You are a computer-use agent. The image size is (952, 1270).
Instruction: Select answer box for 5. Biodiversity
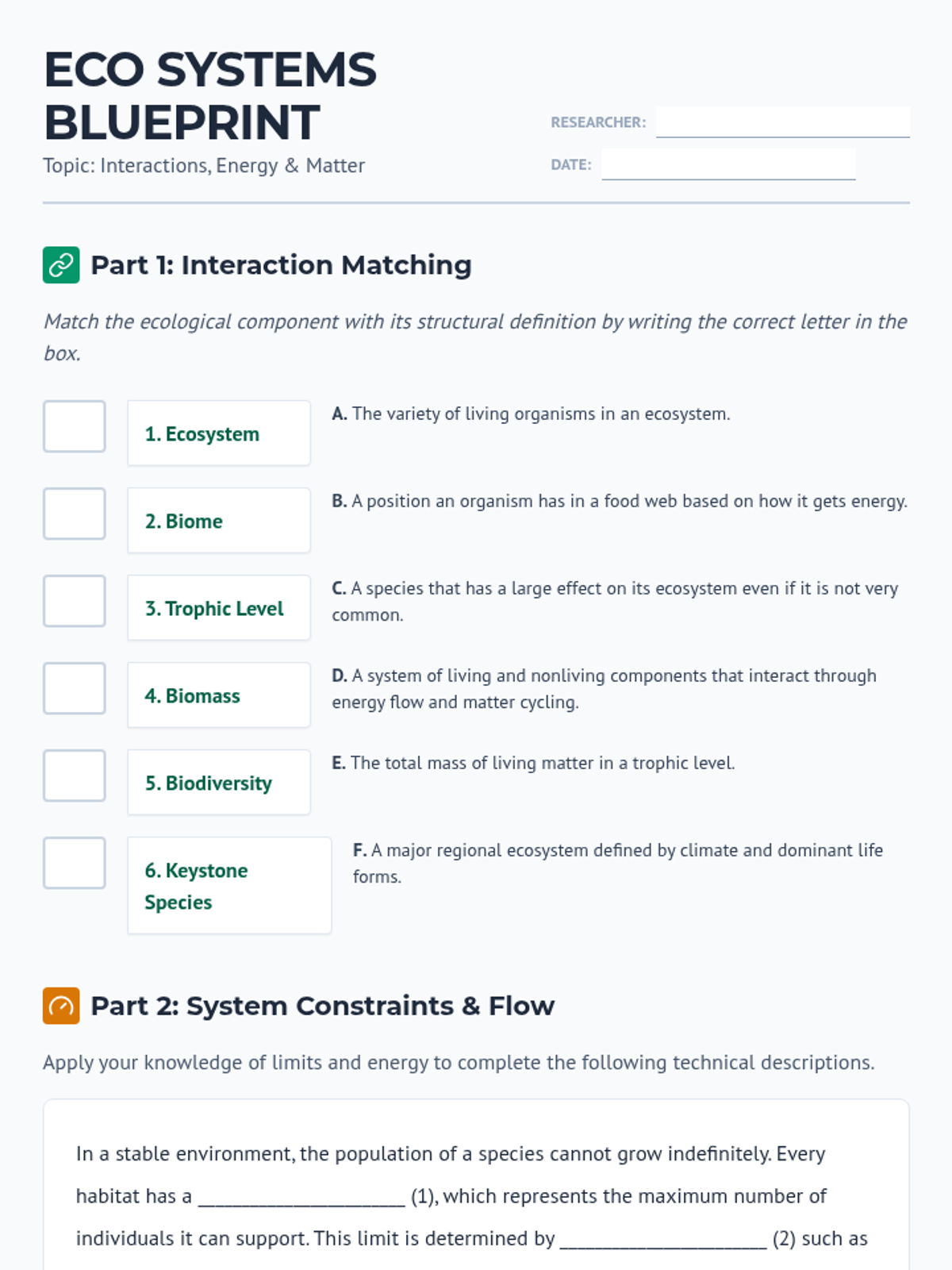pyautogui.click(x=75, y=775)
